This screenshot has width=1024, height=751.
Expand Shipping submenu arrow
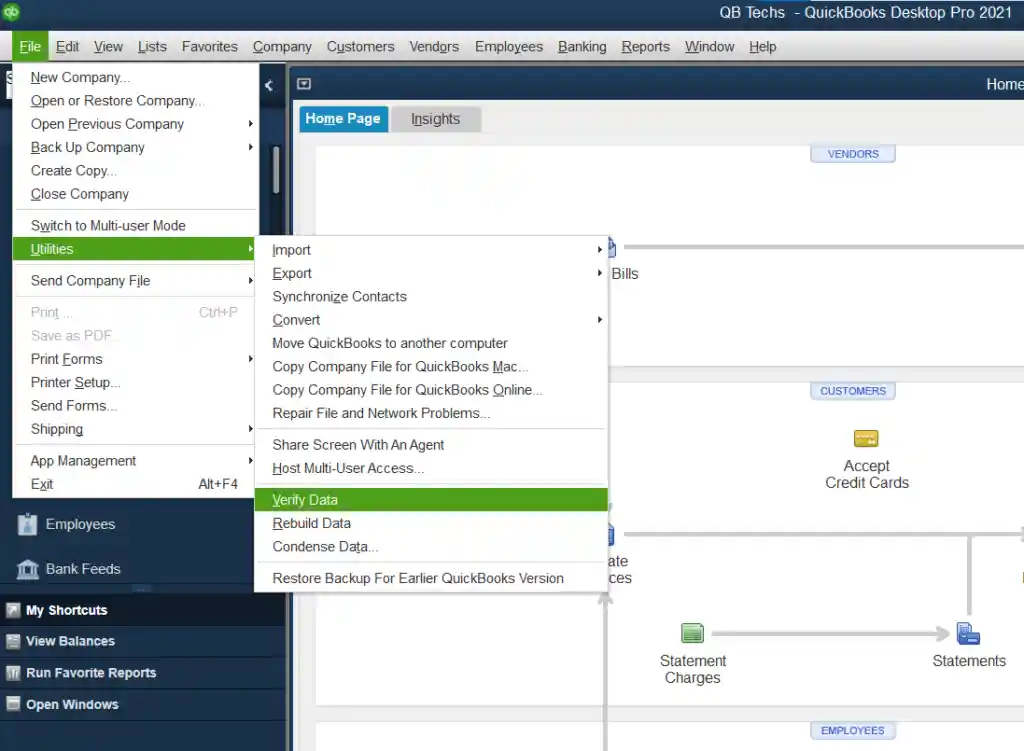250,429
